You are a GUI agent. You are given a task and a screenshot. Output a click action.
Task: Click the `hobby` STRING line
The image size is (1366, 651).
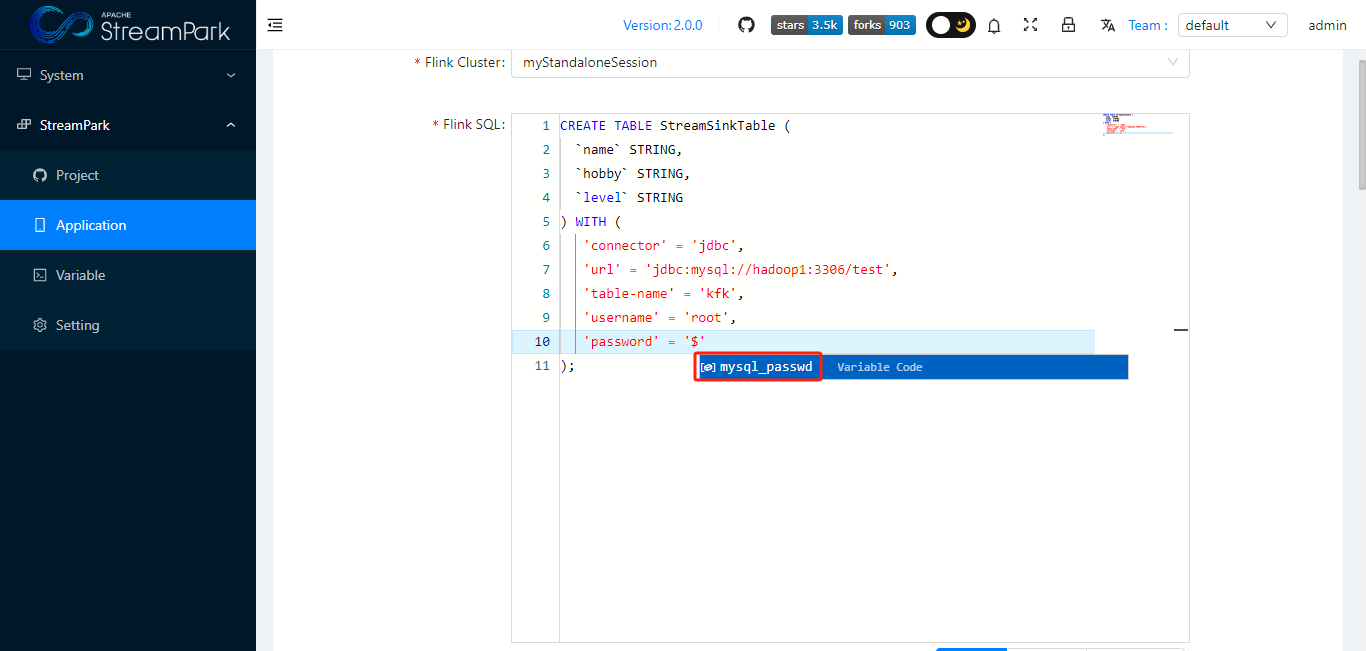633,174
